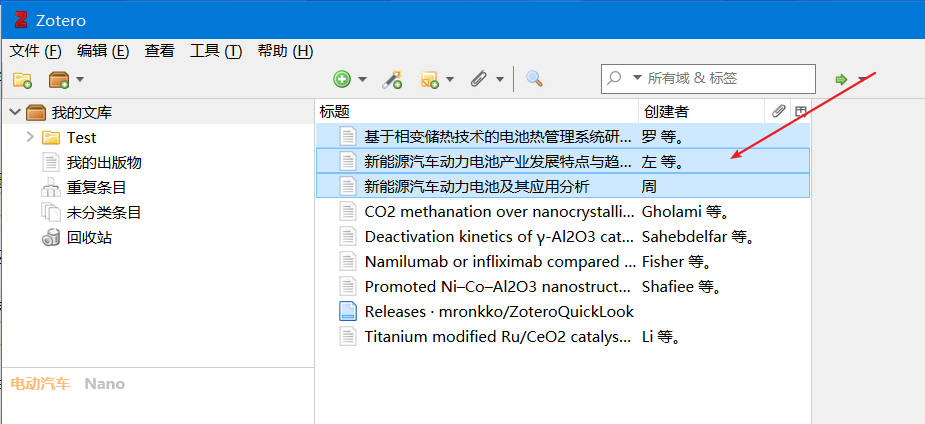Click creator cell 周
Screen dimensions: 925x424
[x=649, y=187]
